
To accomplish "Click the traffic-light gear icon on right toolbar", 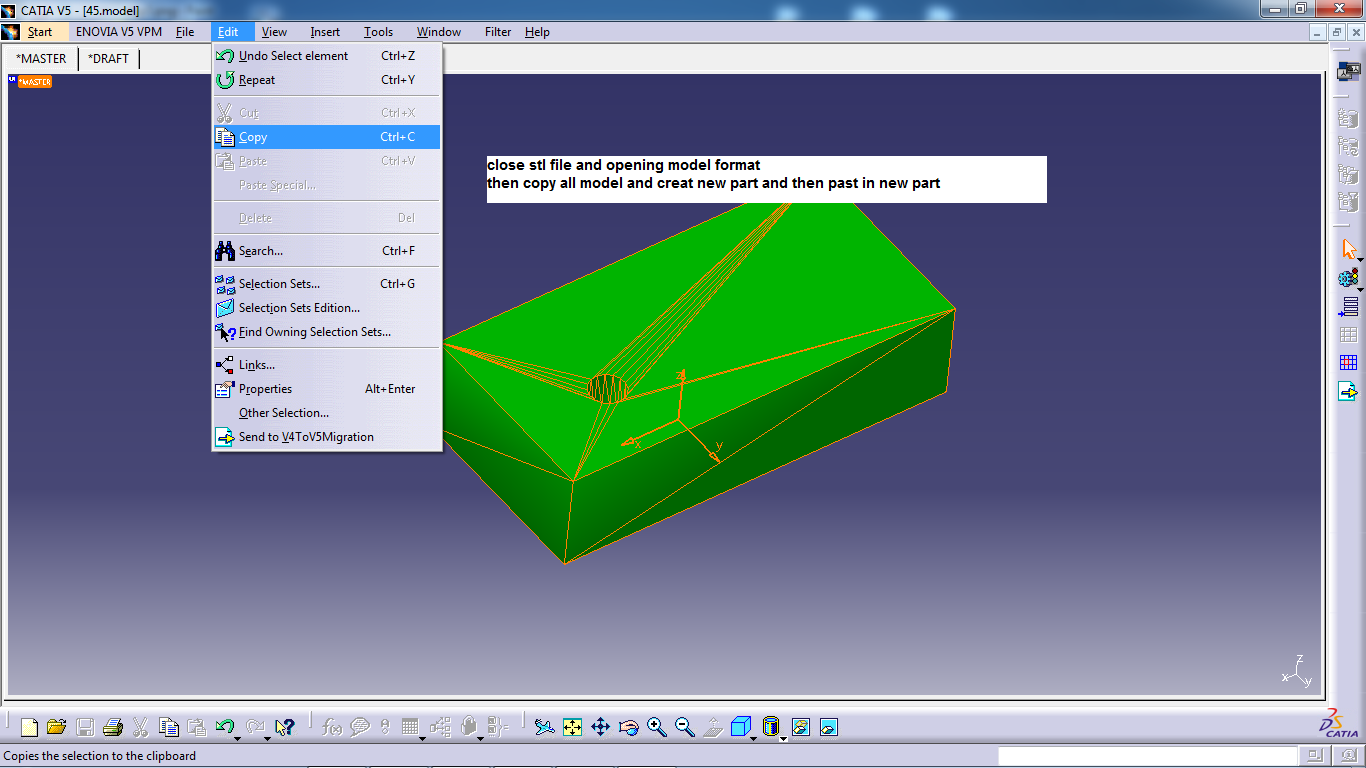I will pyautogui.click(x=1348, y=278).
